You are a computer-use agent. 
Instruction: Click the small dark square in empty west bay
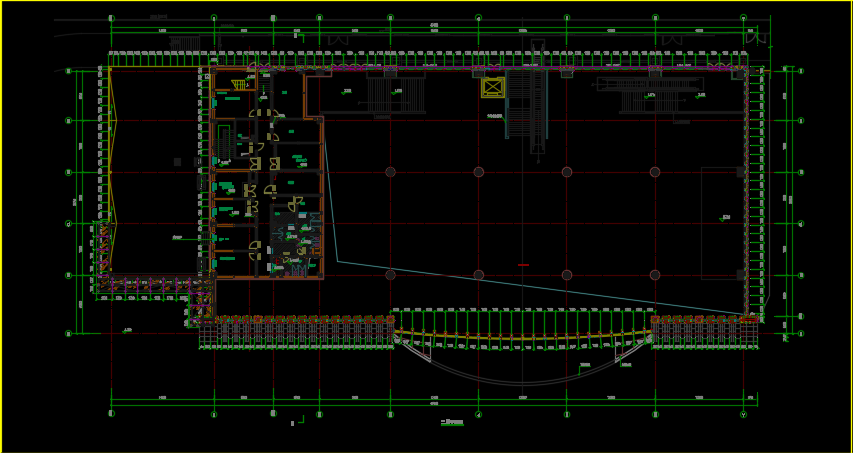[177, 162]
